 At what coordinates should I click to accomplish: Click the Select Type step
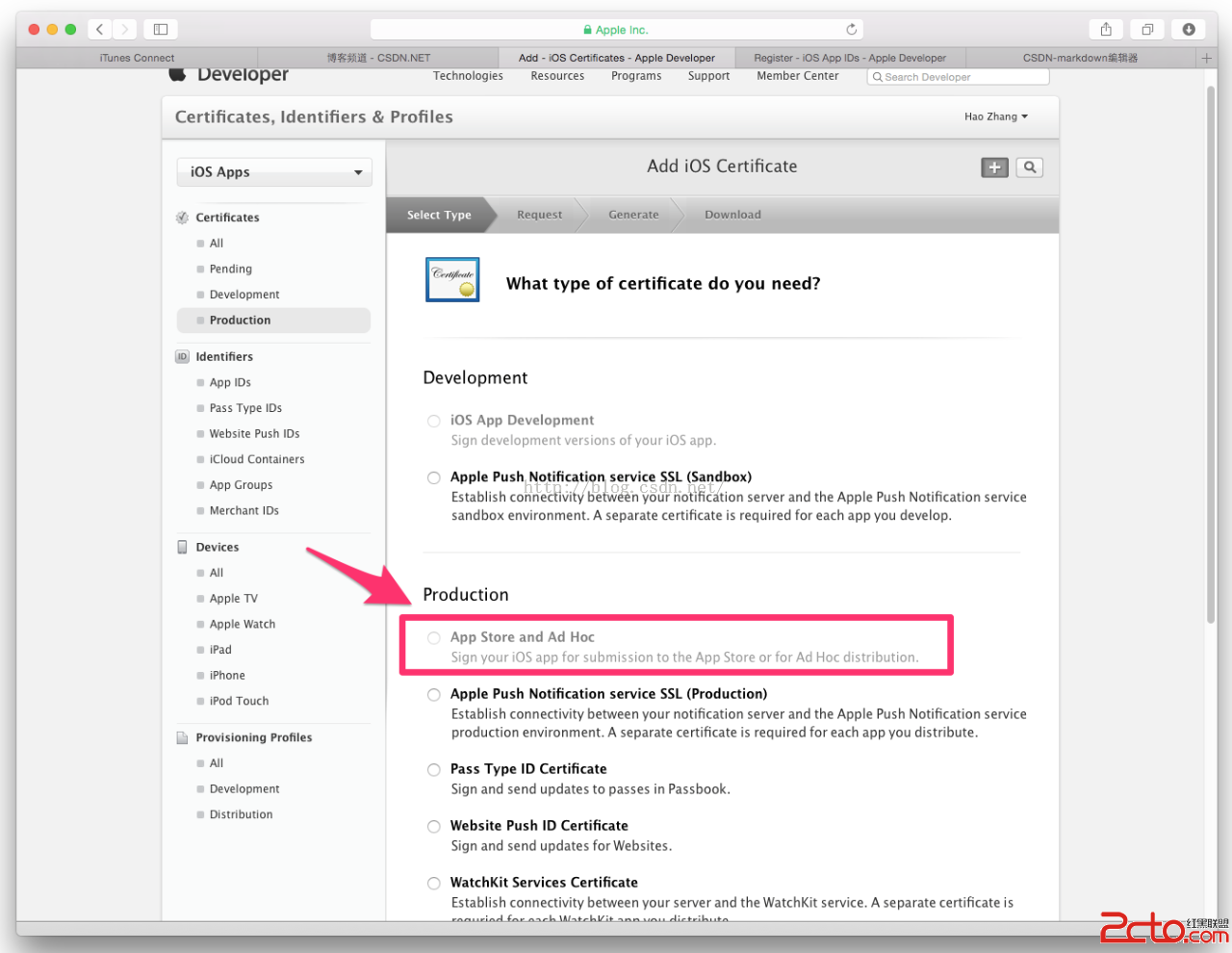[439, 215]
